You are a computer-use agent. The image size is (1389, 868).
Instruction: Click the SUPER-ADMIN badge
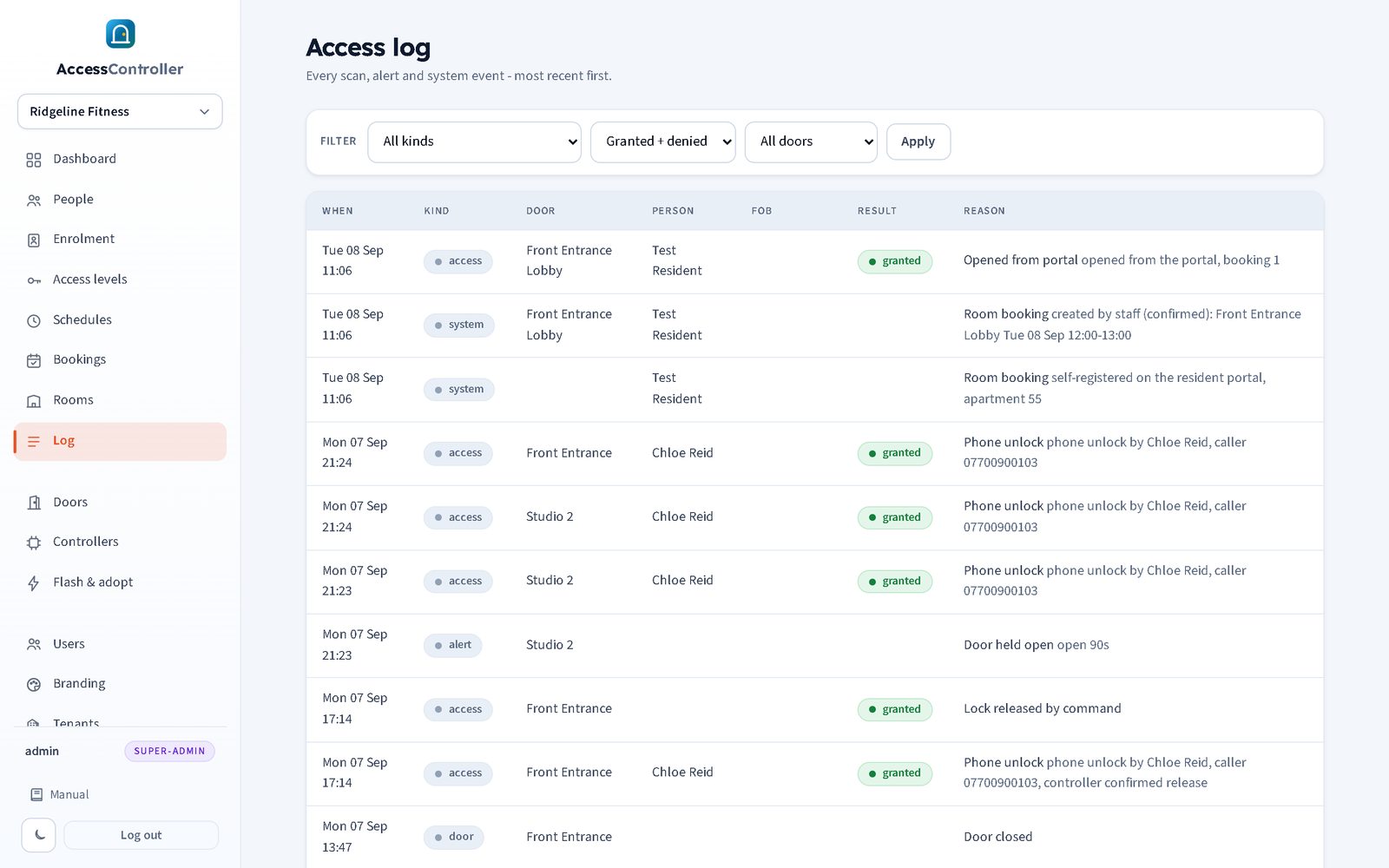click(169, 751)
